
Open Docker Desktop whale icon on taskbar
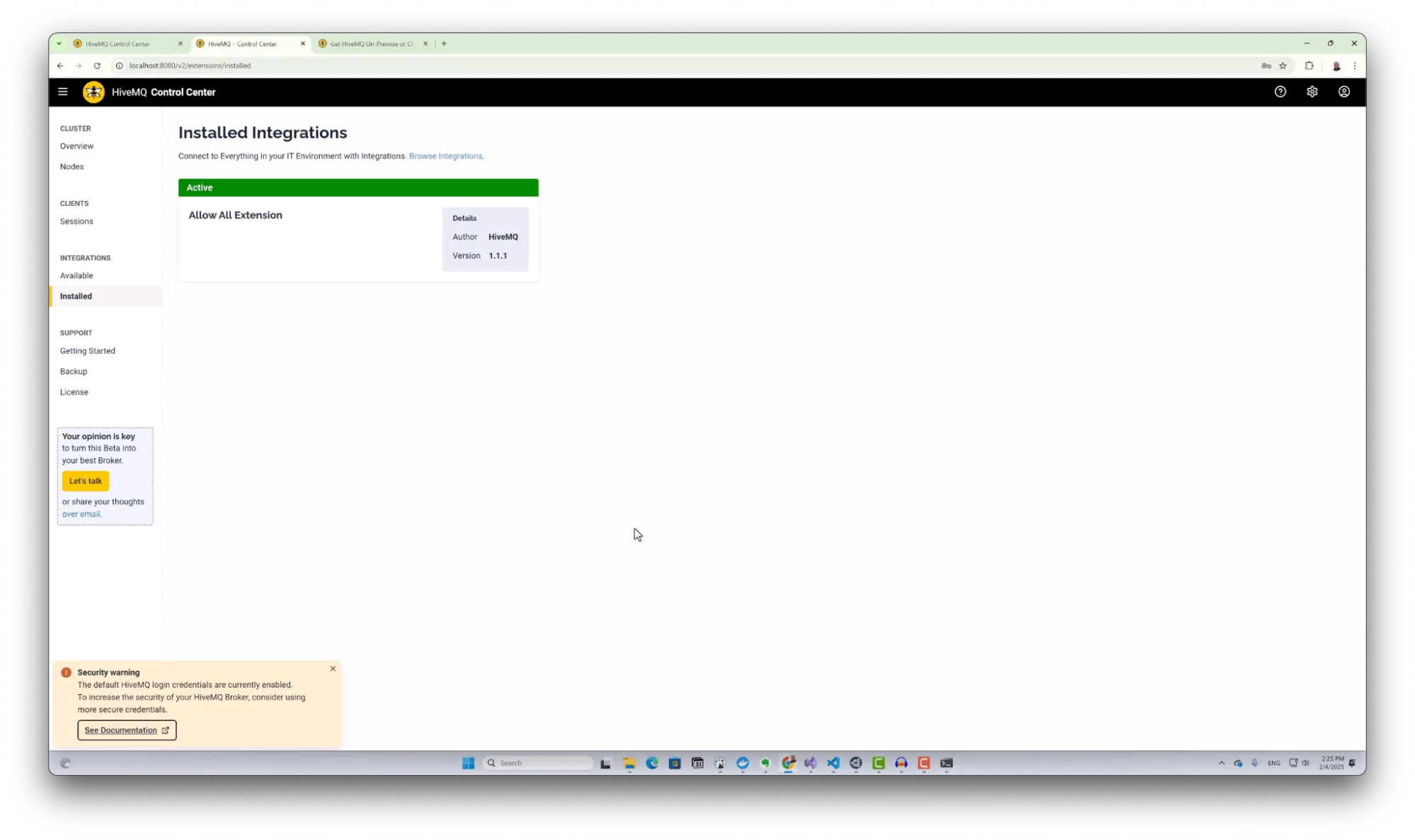[x=743, y=763]
